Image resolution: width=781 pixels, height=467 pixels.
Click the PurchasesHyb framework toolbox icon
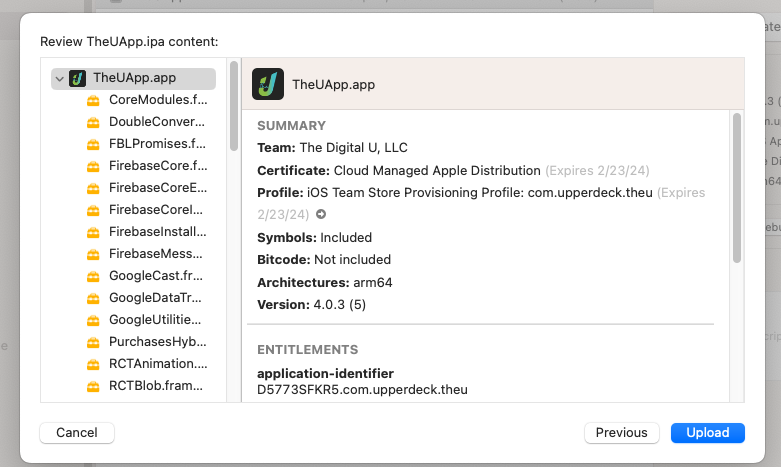pyautogui.click(x=93, y=342)
